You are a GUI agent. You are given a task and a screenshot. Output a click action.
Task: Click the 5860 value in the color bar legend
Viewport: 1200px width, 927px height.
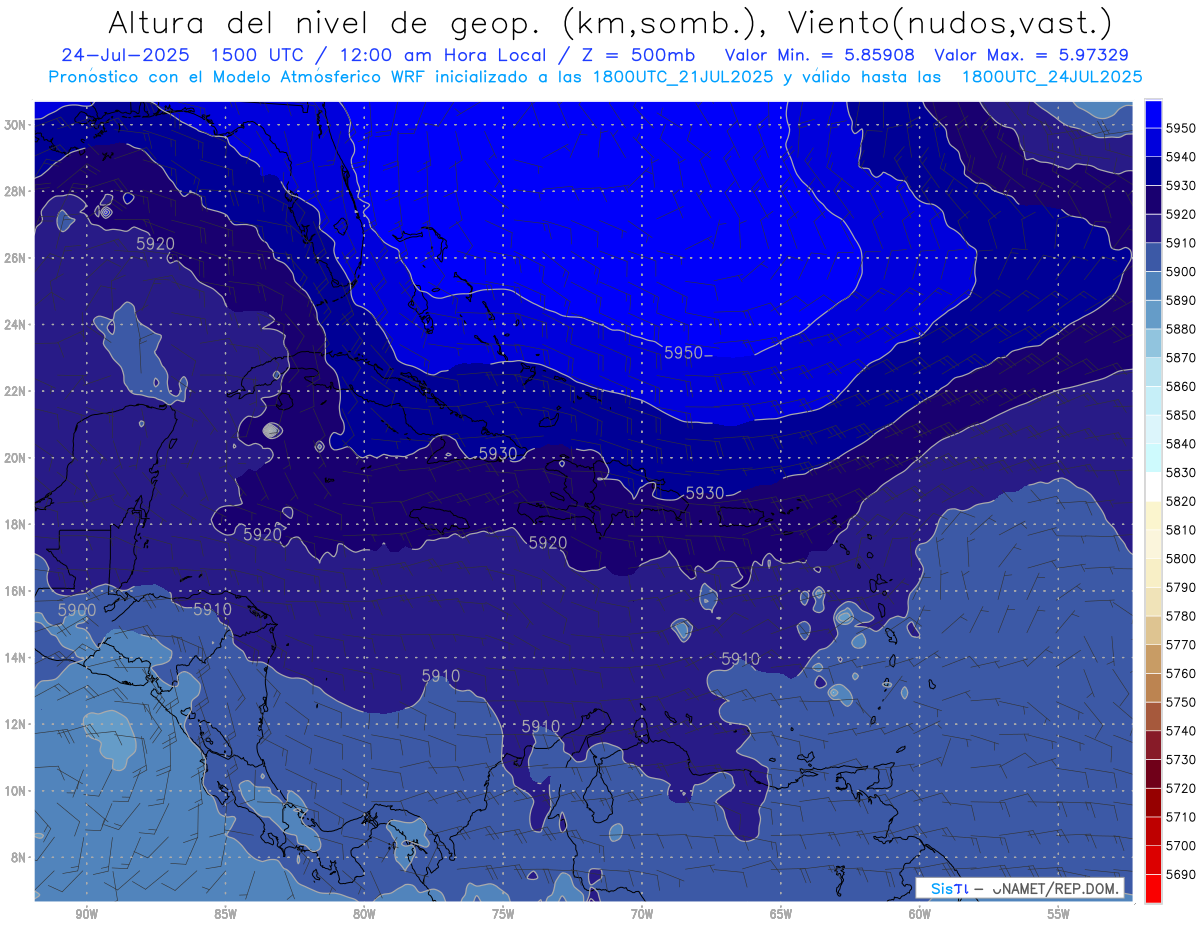[x=1180, y=386]
